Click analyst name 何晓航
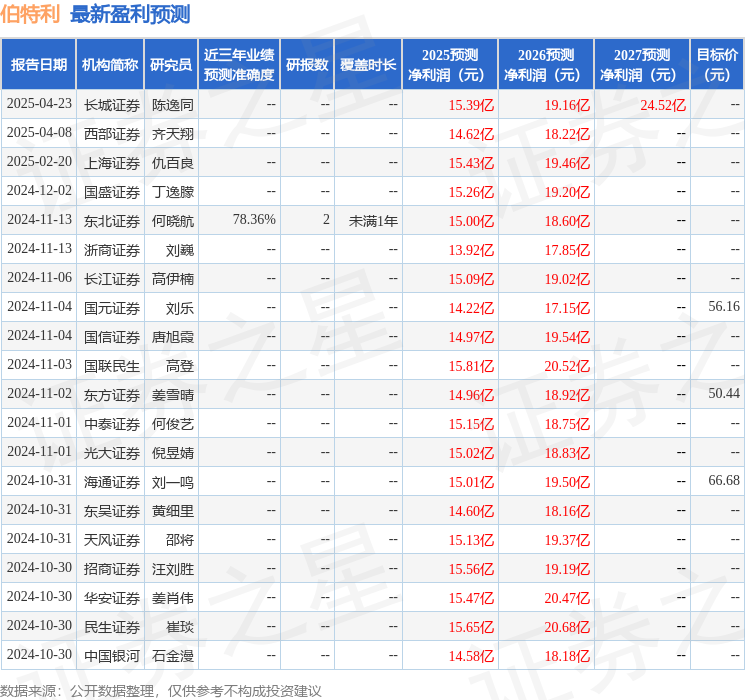This screenshot has width=745, height=700. [173, 220]
